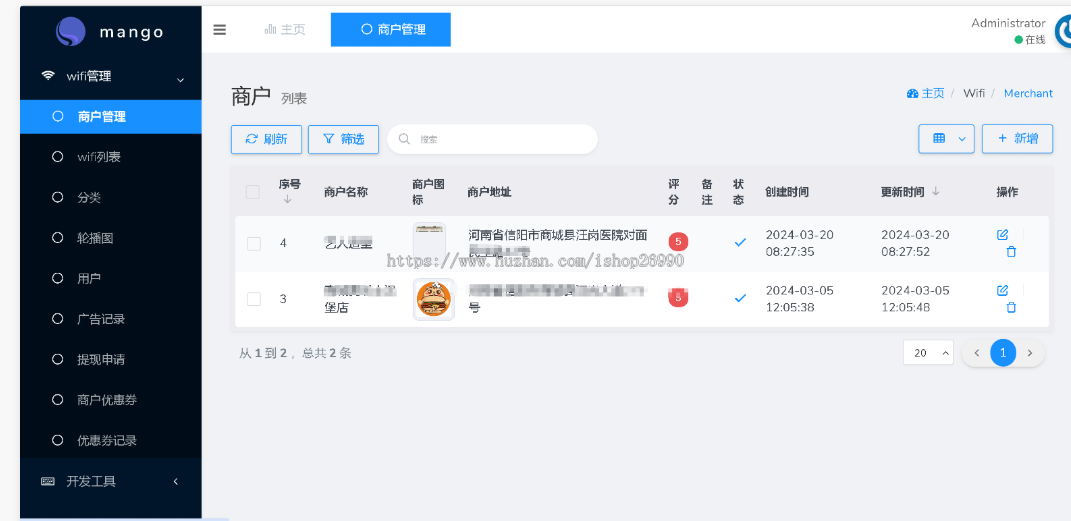Click the mango logo icon
Image resolution: width=1071 pixels, height=521 pixels.
click(x=70, y=31)
